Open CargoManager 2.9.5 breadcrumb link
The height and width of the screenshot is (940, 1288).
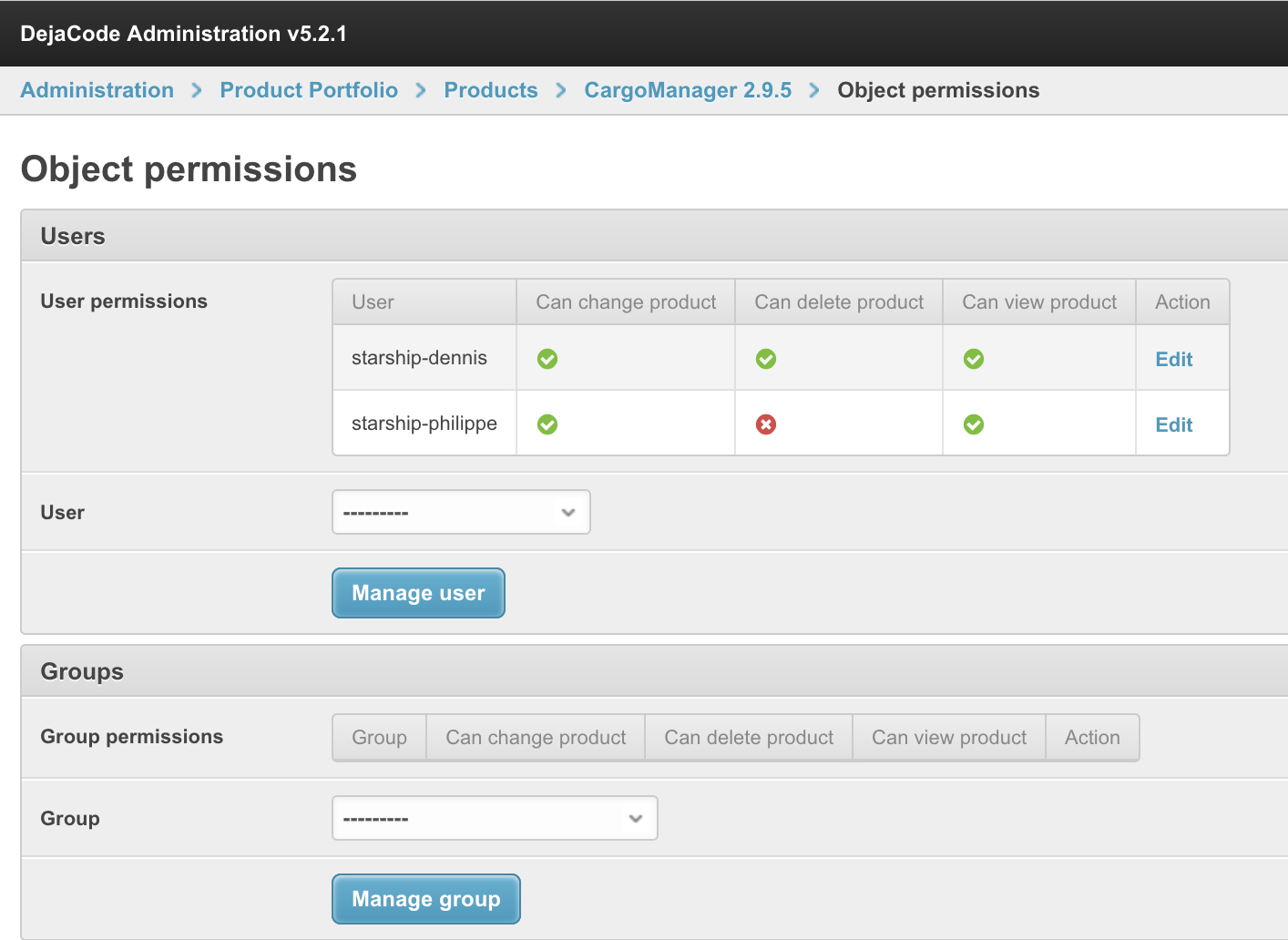tap(688, 90)
